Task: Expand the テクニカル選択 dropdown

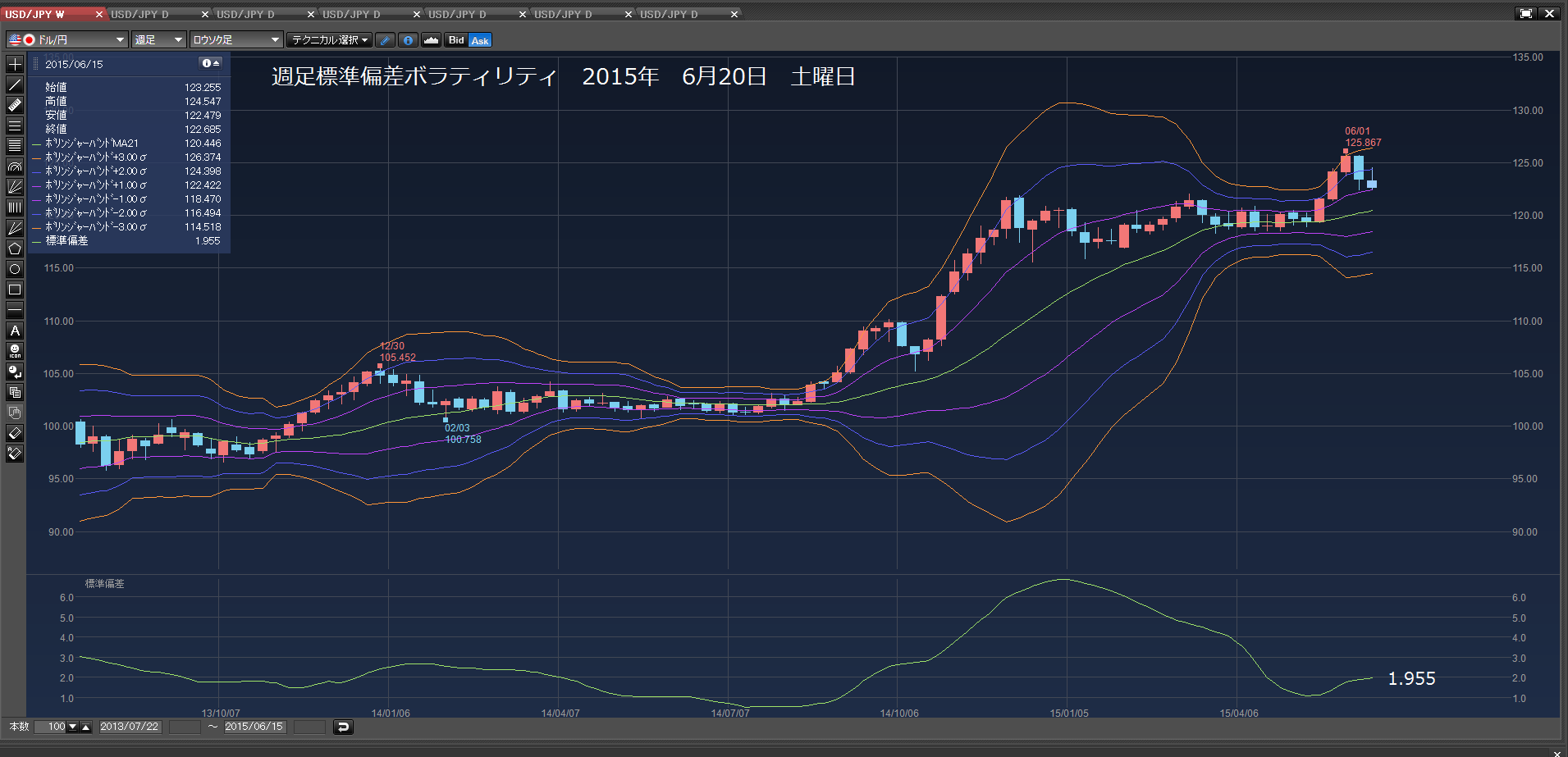Action: (x=330, y=39)
